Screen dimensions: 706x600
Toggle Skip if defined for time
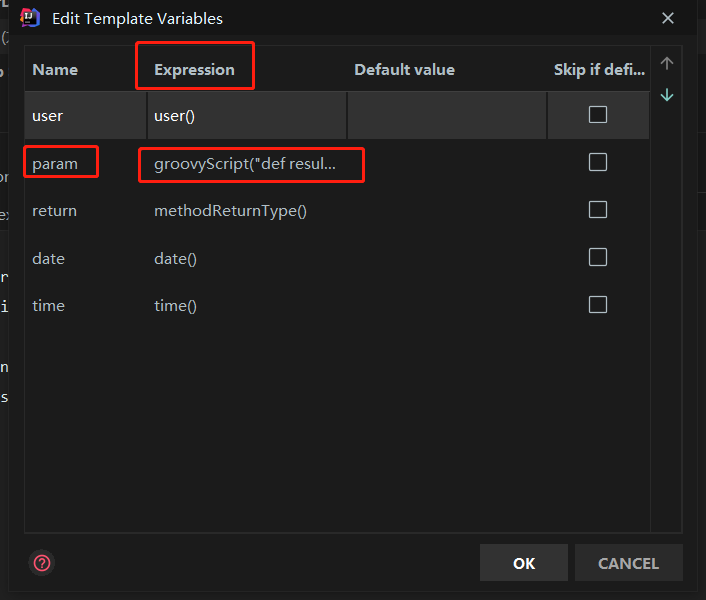coord(598,305)
